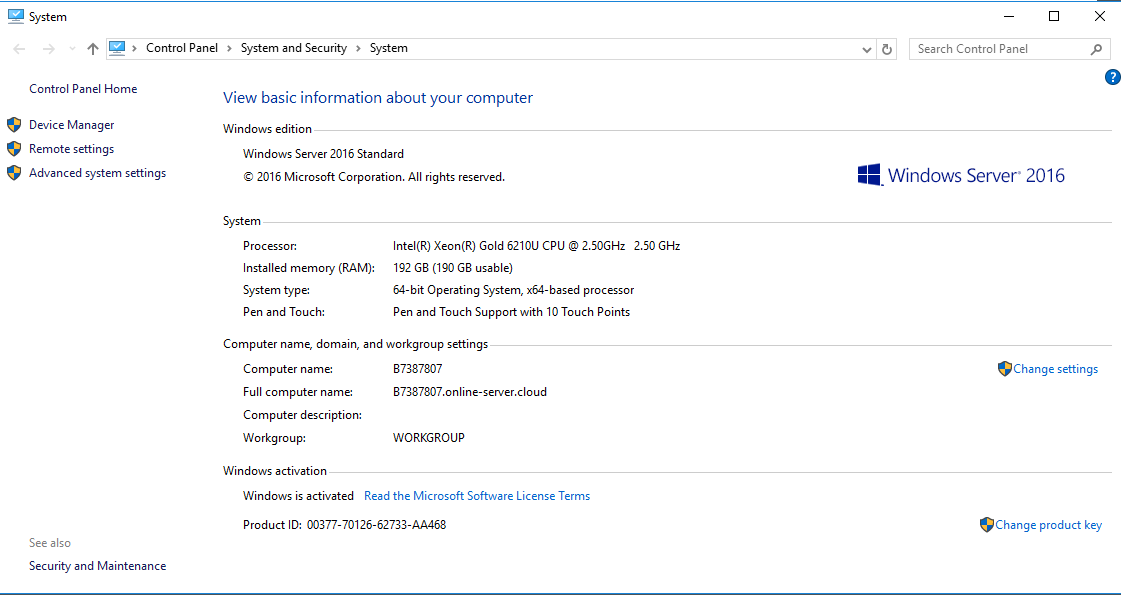1121x595 pixels.
Task: Open Device Manager from the left pane
Action: pos(71,125)
